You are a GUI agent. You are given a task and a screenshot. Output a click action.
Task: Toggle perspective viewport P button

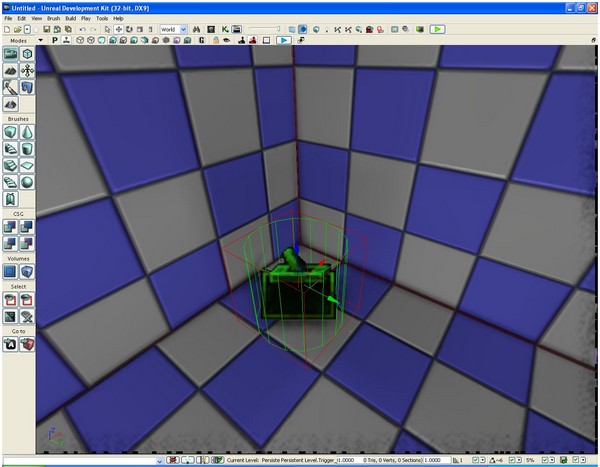click(55, 40)
